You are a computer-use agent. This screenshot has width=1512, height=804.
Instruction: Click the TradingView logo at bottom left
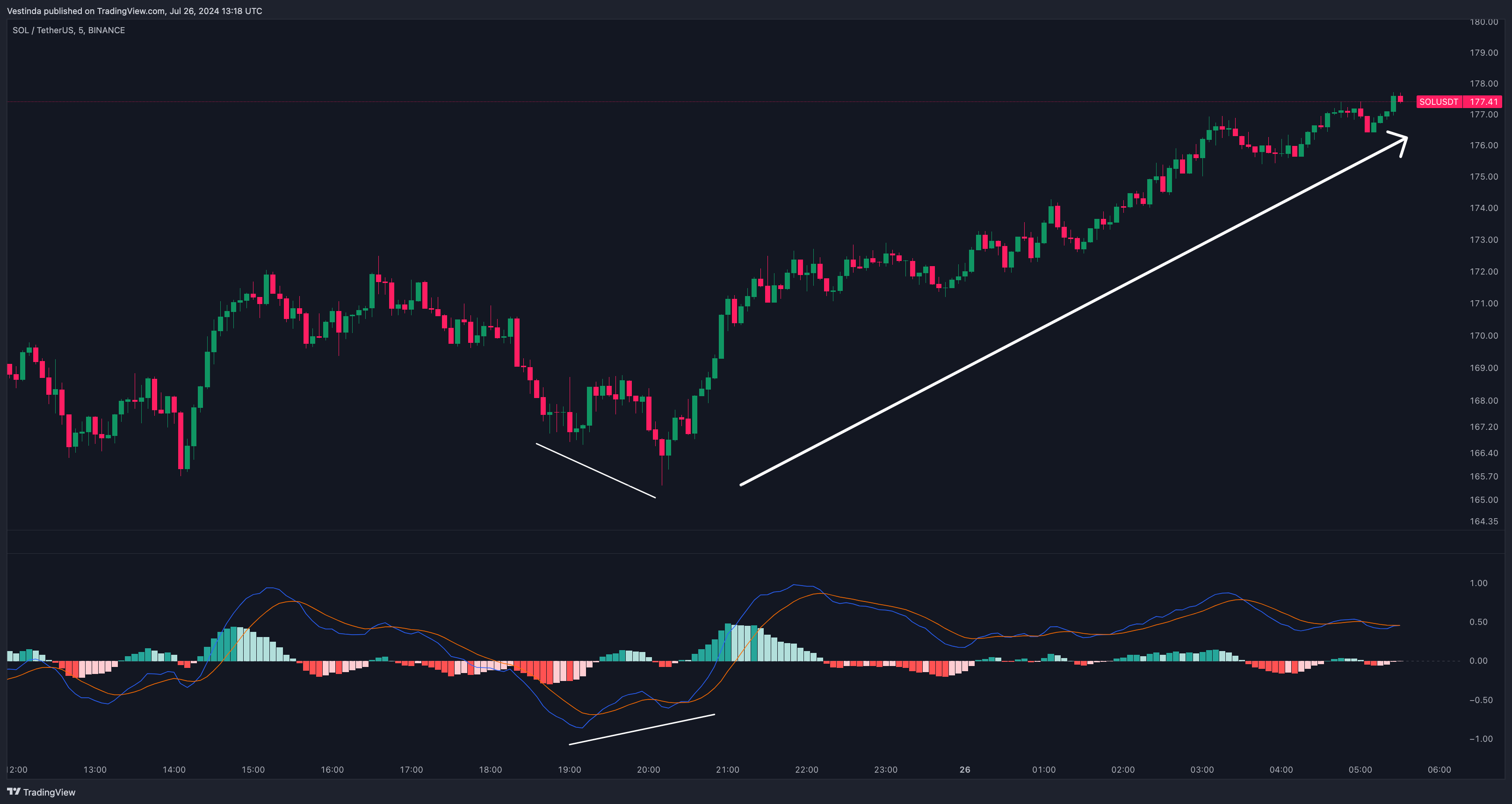41,792
